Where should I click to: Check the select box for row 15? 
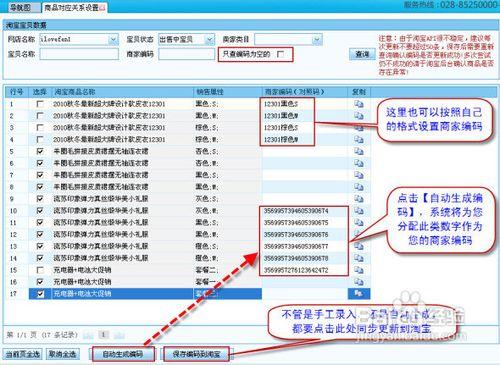click(x=40, y=270)
